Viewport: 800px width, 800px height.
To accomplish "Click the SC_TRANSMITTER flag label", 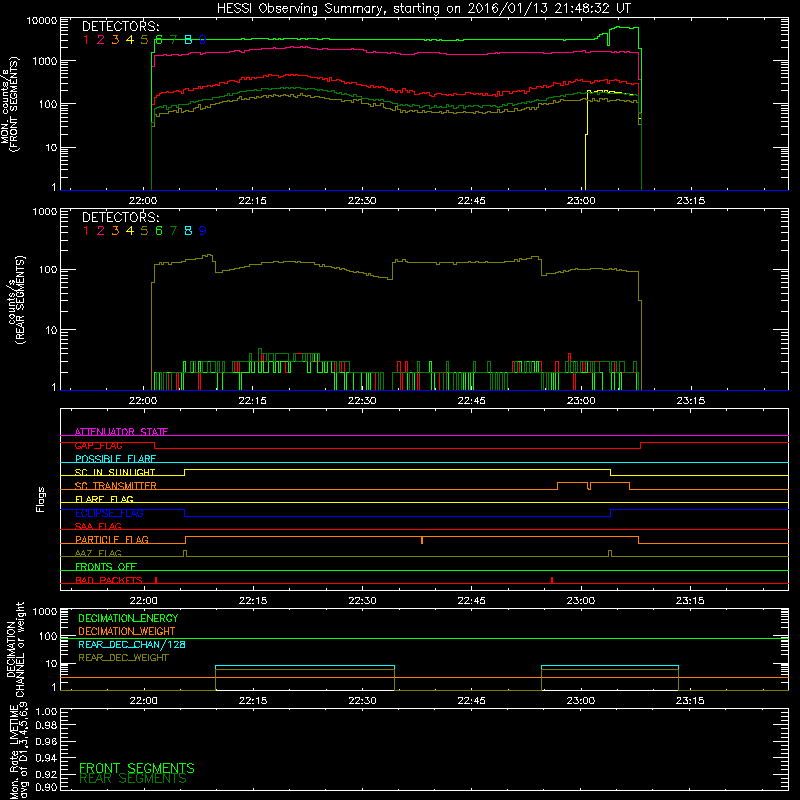I will [x=116, y=486].
